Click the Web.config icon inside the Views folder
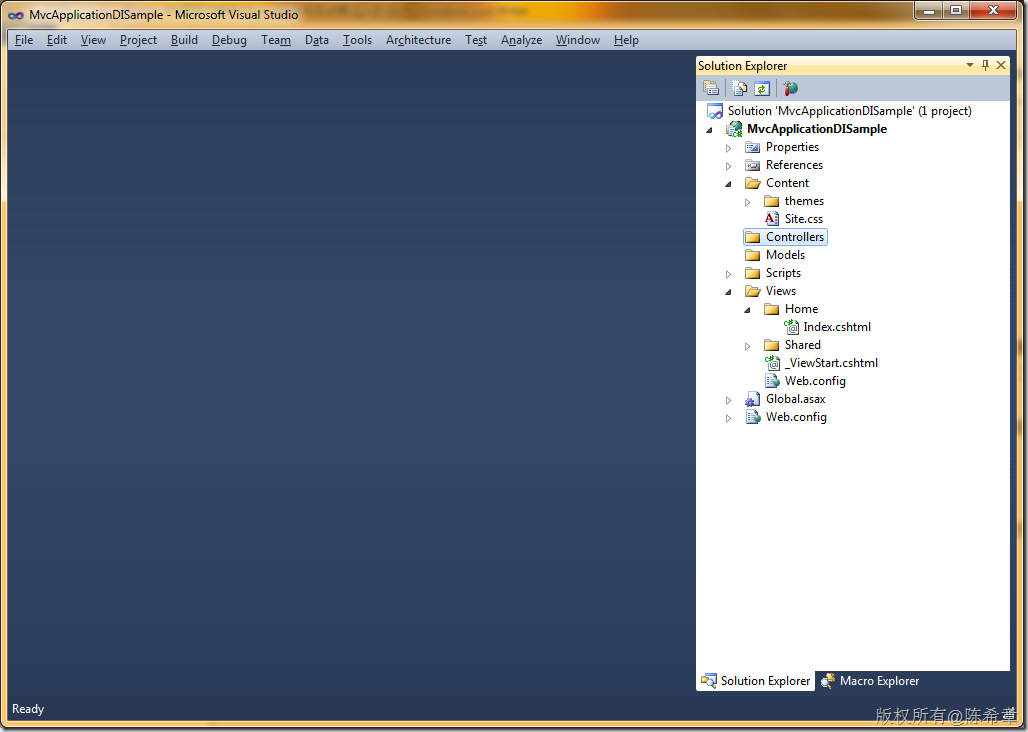 (772, 381)
